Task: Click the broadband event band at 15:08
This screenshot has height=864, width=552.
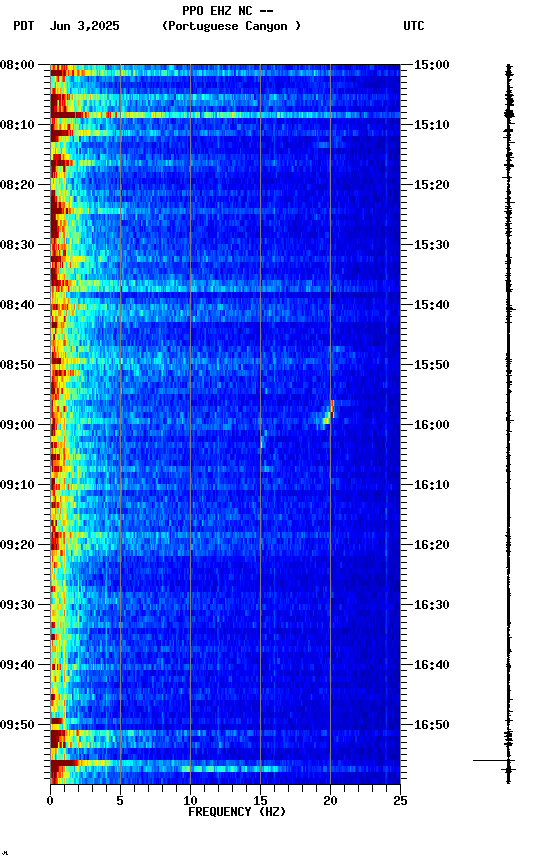Action: point(225,115)
